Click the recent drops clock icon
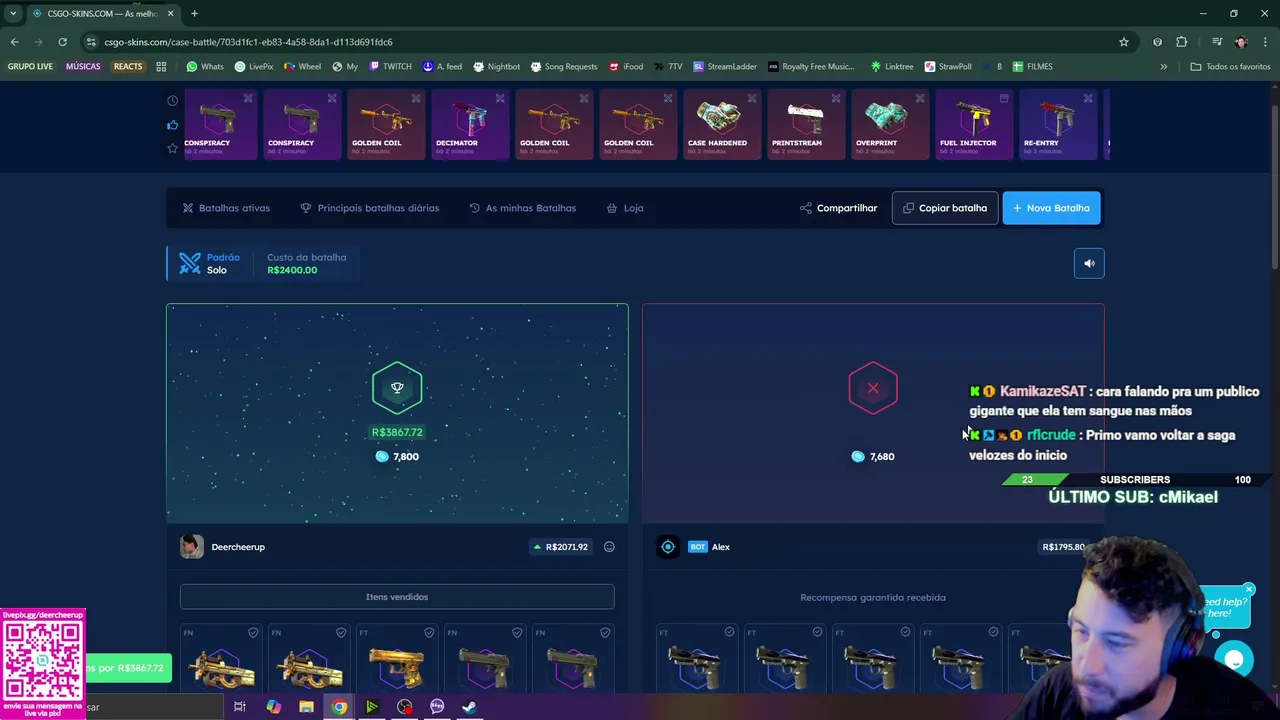 [172, 101]
